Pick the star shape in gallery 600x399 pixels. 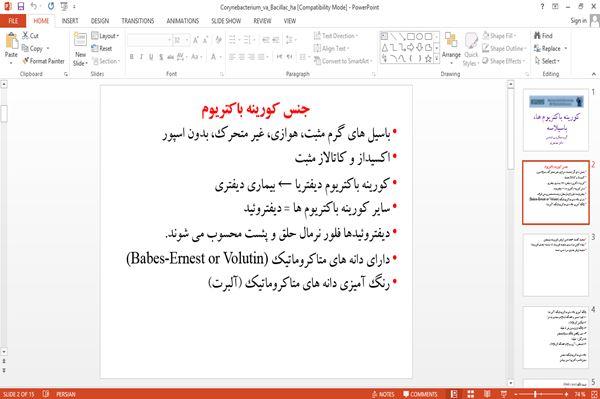pyautogui.click(x=428, y=59)
